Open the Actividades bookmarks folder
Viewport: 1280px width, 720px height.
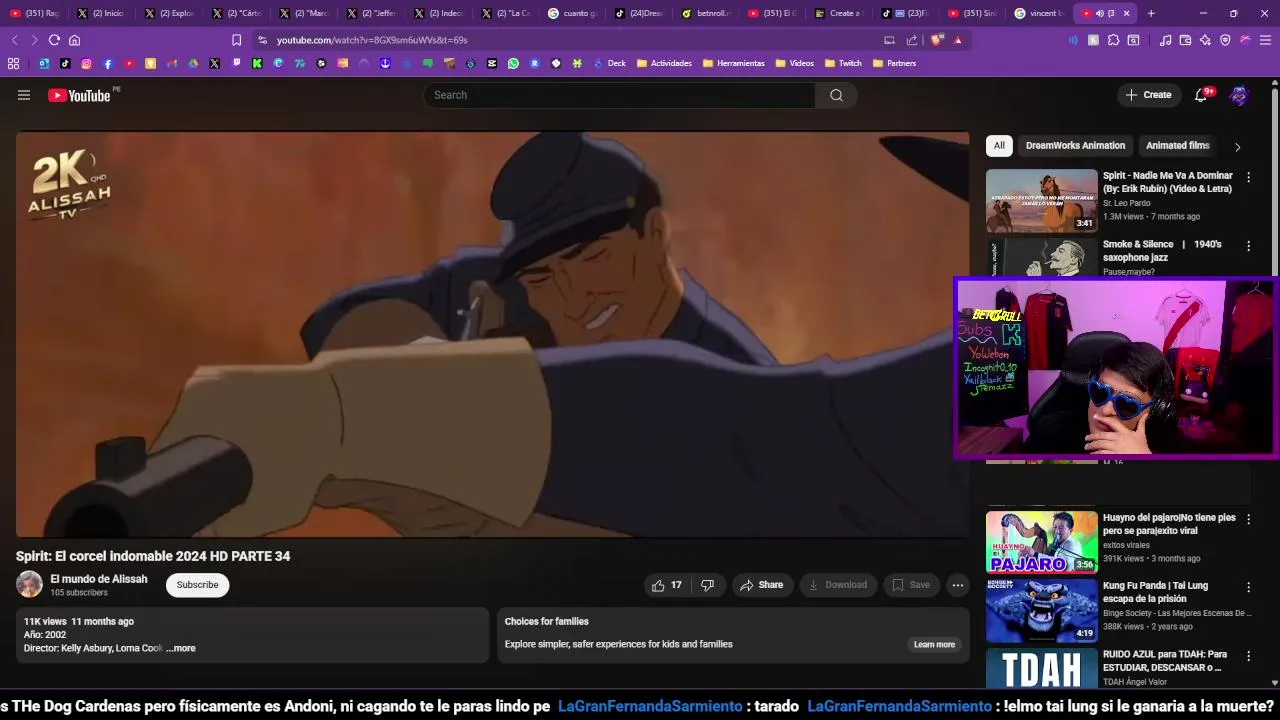click(664, 63)
